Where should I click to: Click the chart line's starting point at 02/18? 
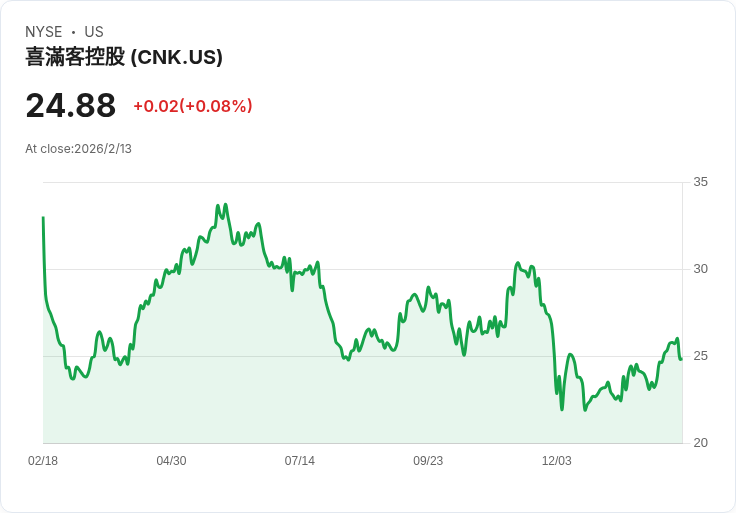pos(43,217)
